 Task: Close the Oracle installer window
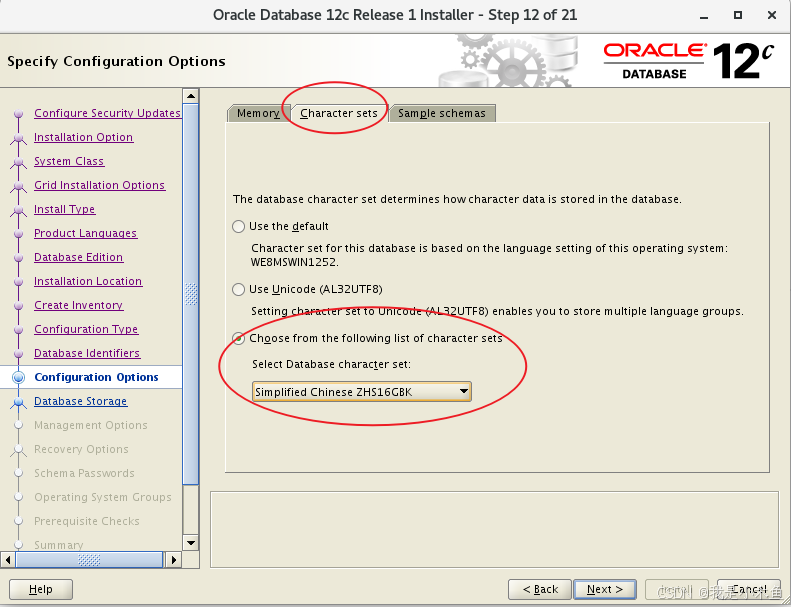coord(771,16)
